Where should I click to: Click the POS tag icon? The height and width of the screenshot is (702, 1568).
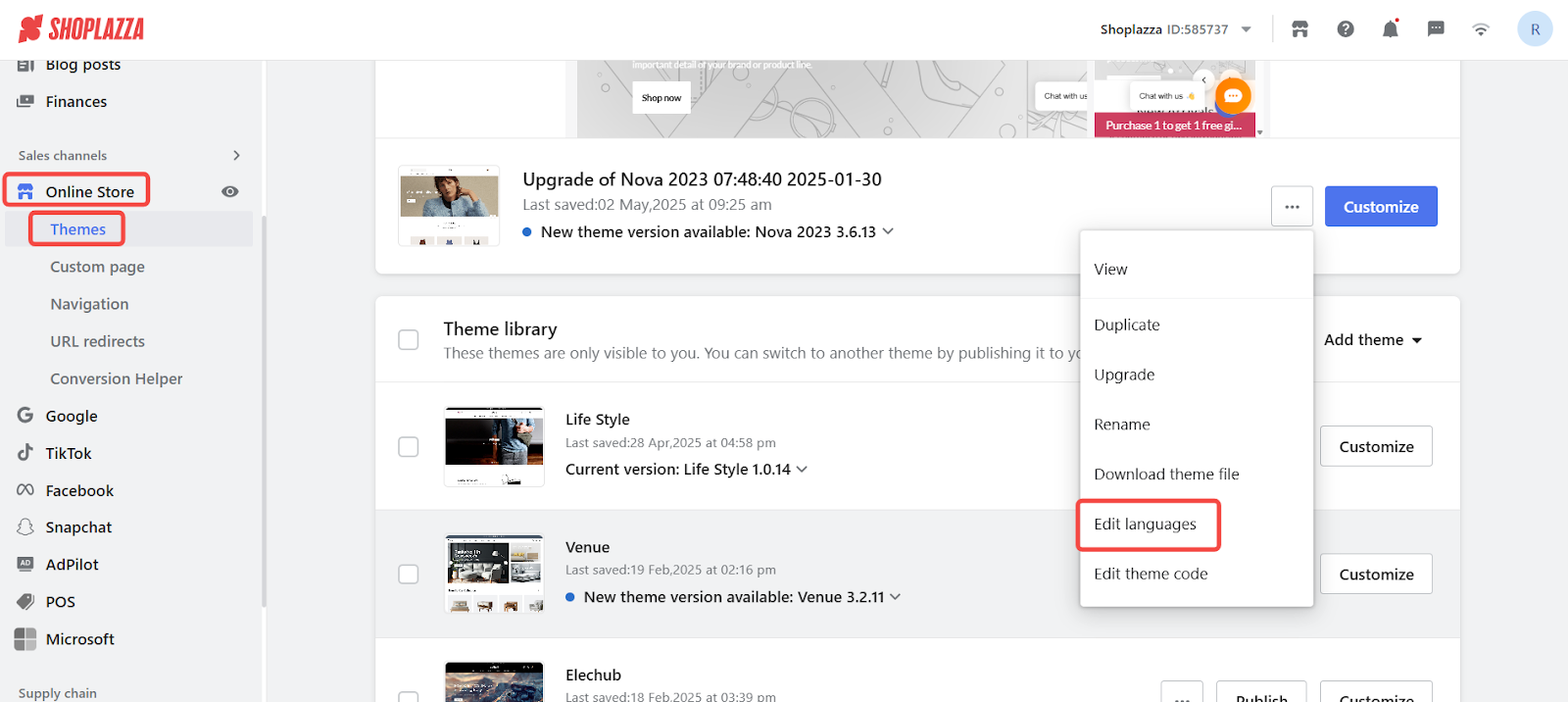coord(25,601)
